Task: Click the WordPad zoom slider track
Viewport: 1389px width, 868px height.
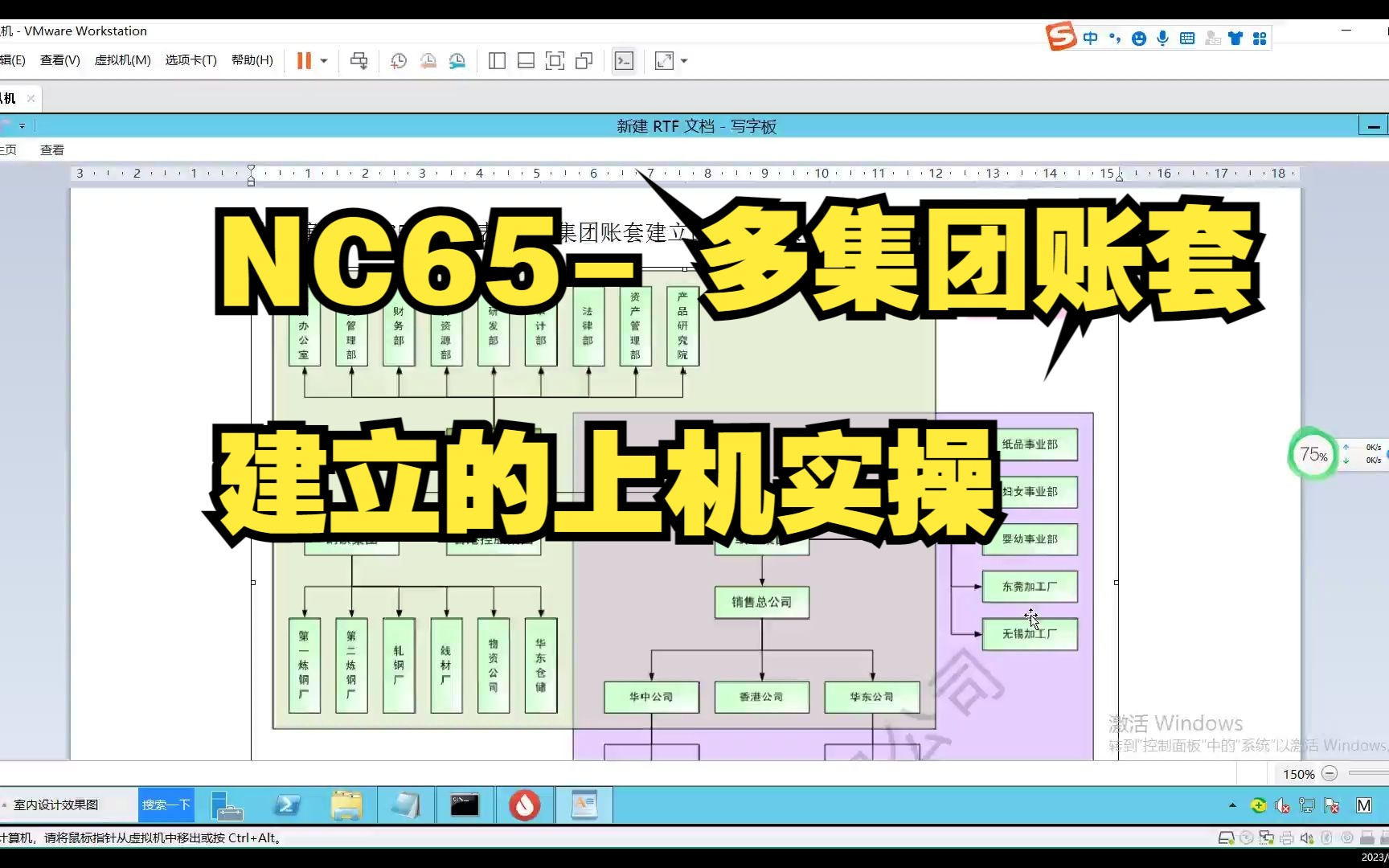Action: point(1368,773)
